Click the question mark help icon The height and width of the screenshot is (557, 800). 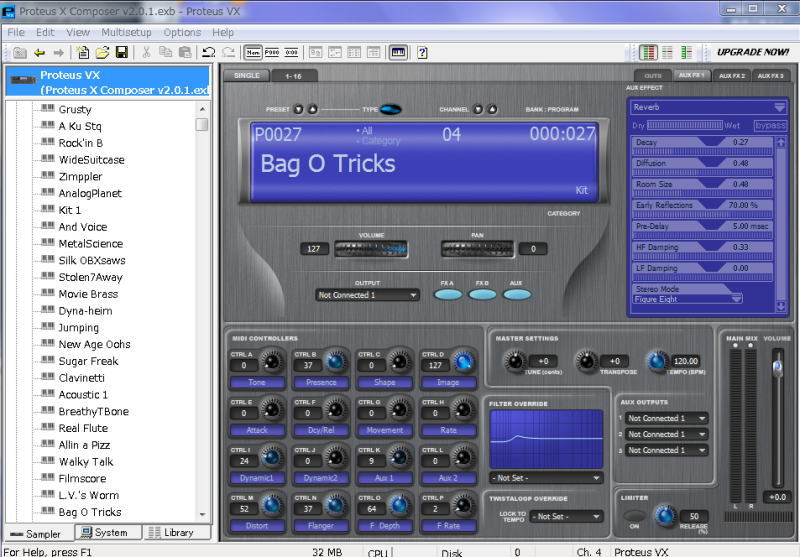422,52
